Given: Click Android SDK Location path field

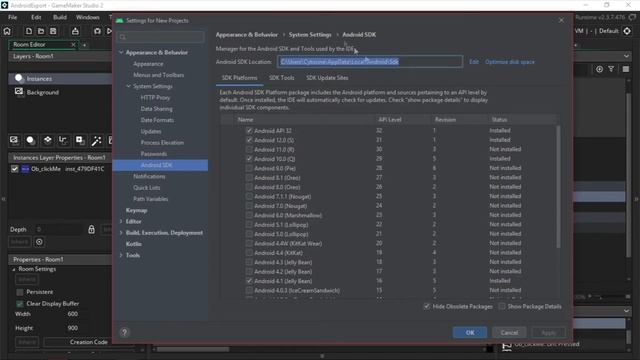Looking at the screenshot, I should click(370, 62).
